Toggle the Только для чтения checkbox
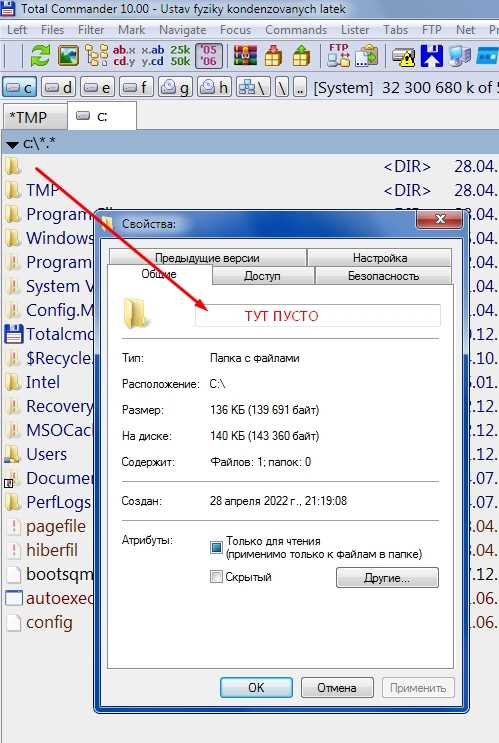 click(216, 547)
